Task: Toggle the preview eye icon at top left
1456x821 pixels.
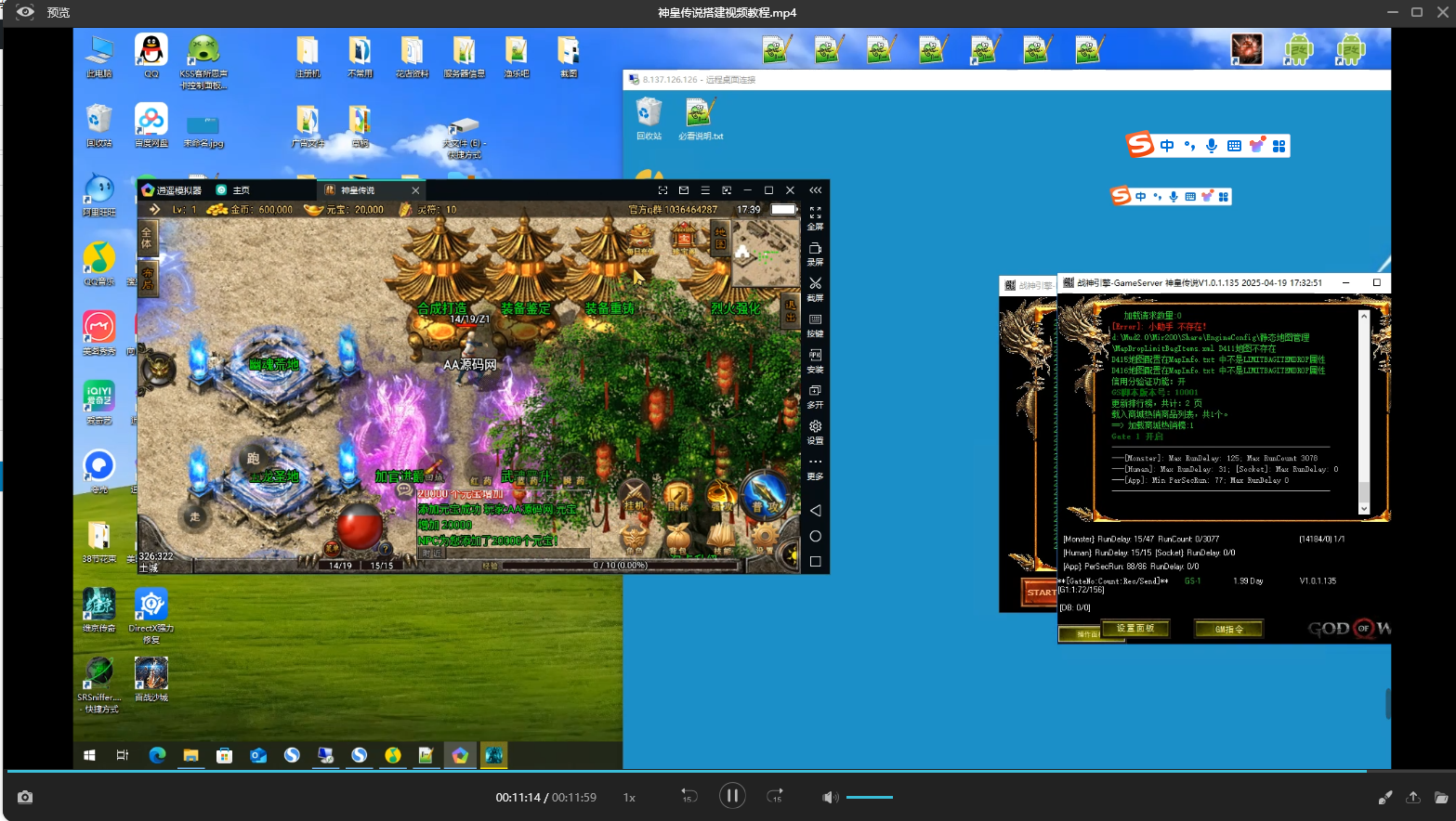Action: [25, 12]
